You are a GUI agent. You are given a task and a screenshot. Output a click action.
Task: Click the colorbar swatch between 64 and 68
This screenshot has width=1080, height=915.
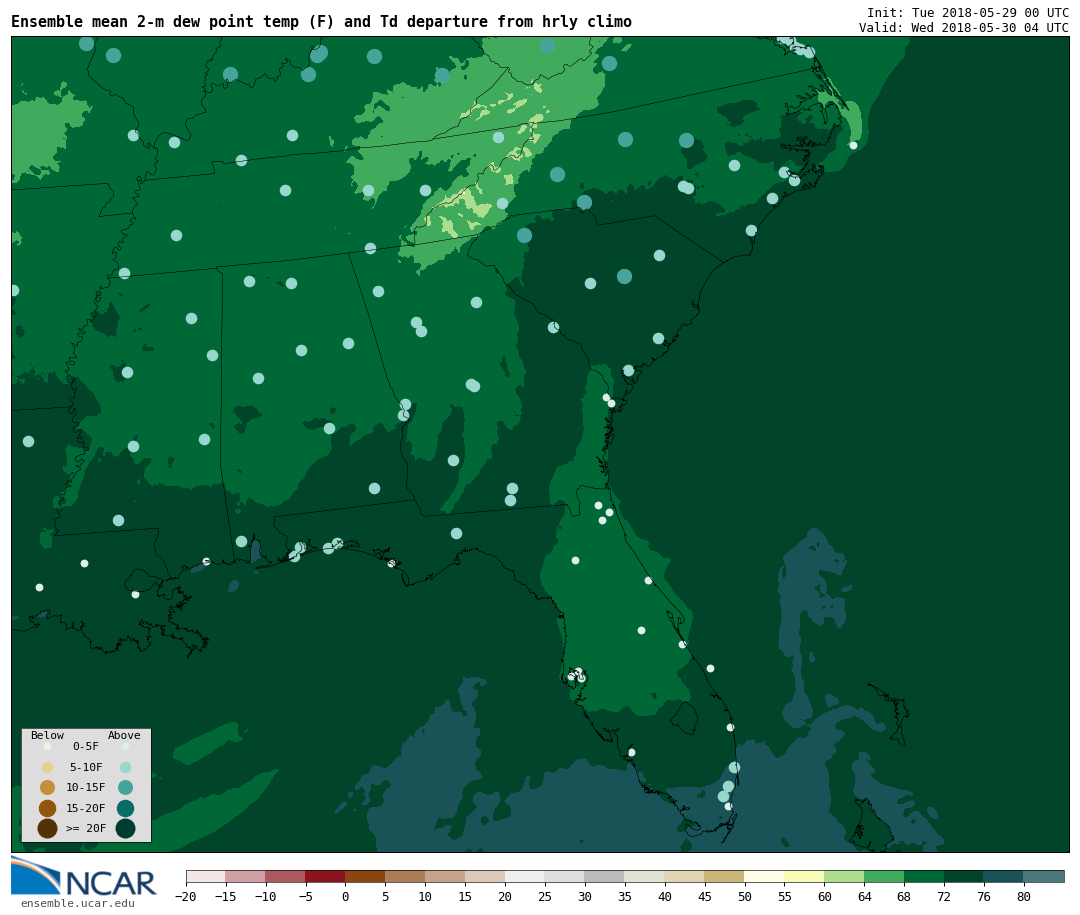[884, 876]
